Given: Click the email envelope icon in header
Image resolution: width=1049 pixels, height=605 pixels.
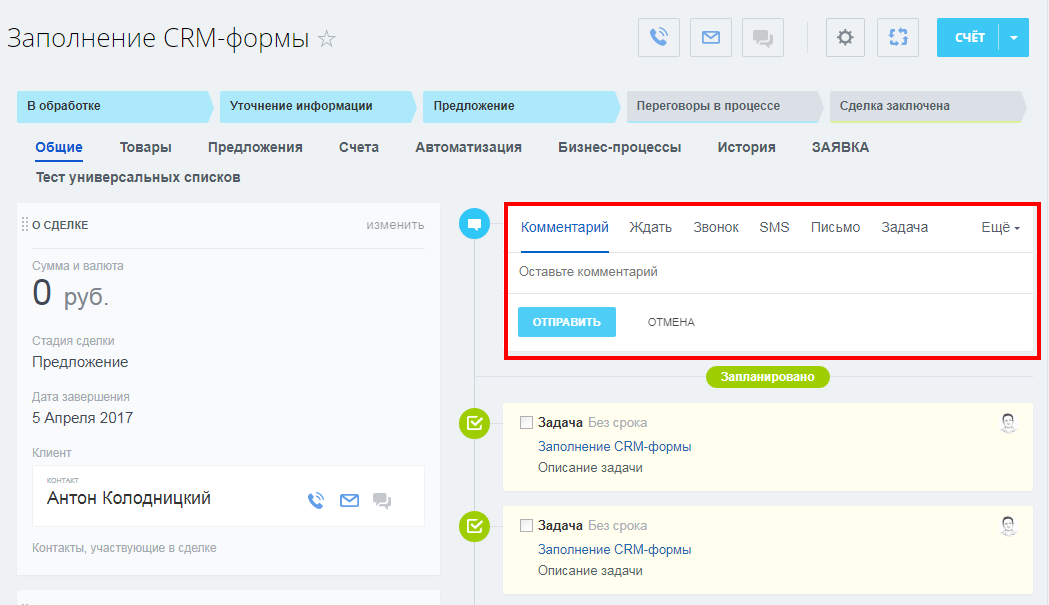Looking at the screenshot, I should coord(710,37).
